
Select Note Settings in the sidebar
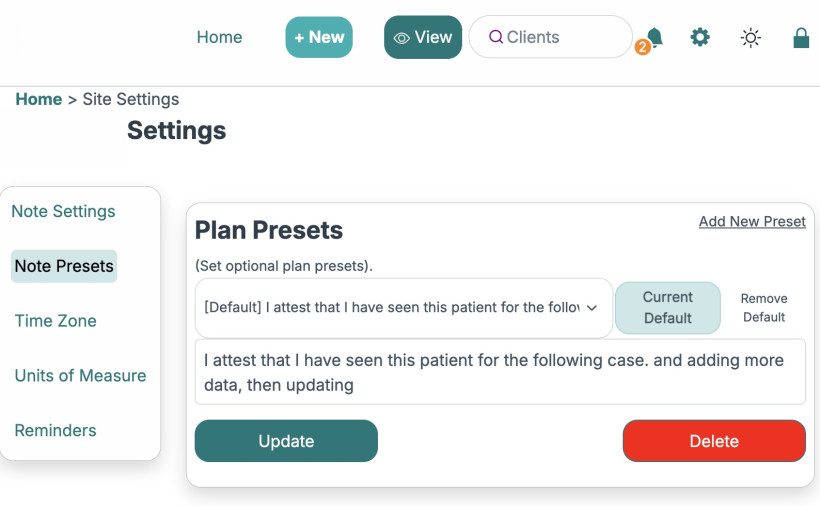coord(63,211)
